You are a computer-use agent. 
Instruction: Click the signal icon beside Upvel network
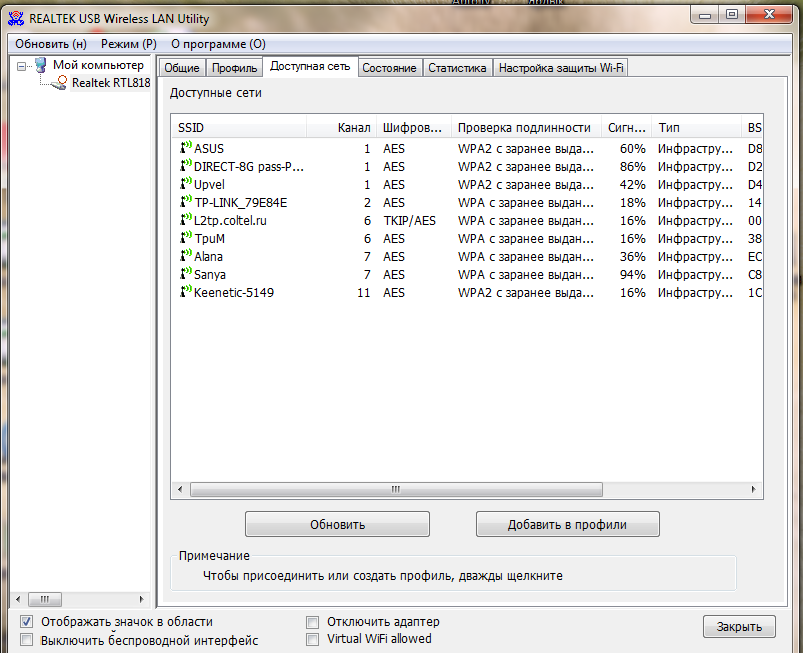click(x=186, y=183)
